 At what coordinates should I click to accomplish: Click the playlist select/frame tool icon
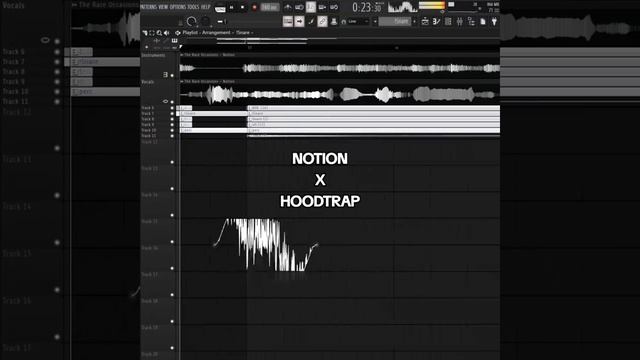coord(152,33)
